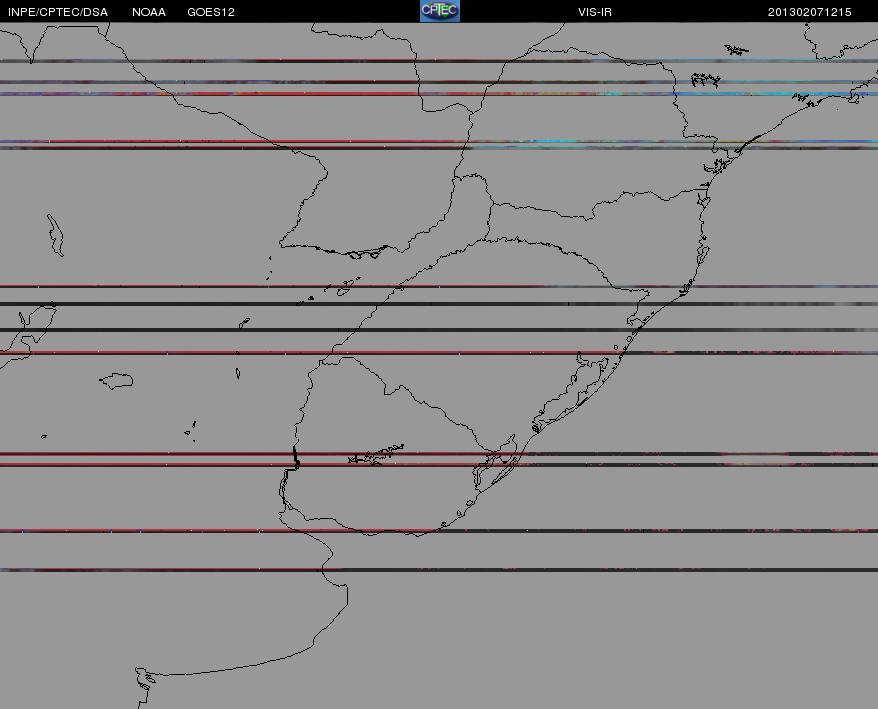The image size is (878, 709).
Task: Select the INPE/CPTEC/DSA header text
Action: point(58,12)
